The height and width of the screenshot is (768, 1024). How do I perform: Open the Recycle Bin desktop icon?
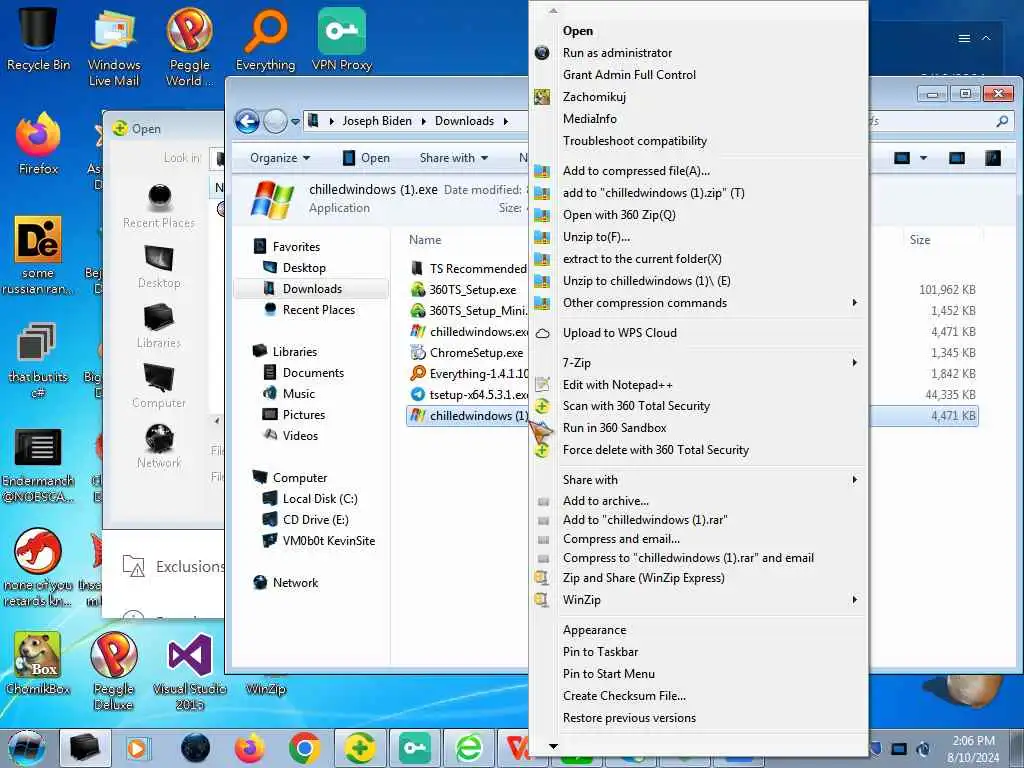[x=38, y=37]
